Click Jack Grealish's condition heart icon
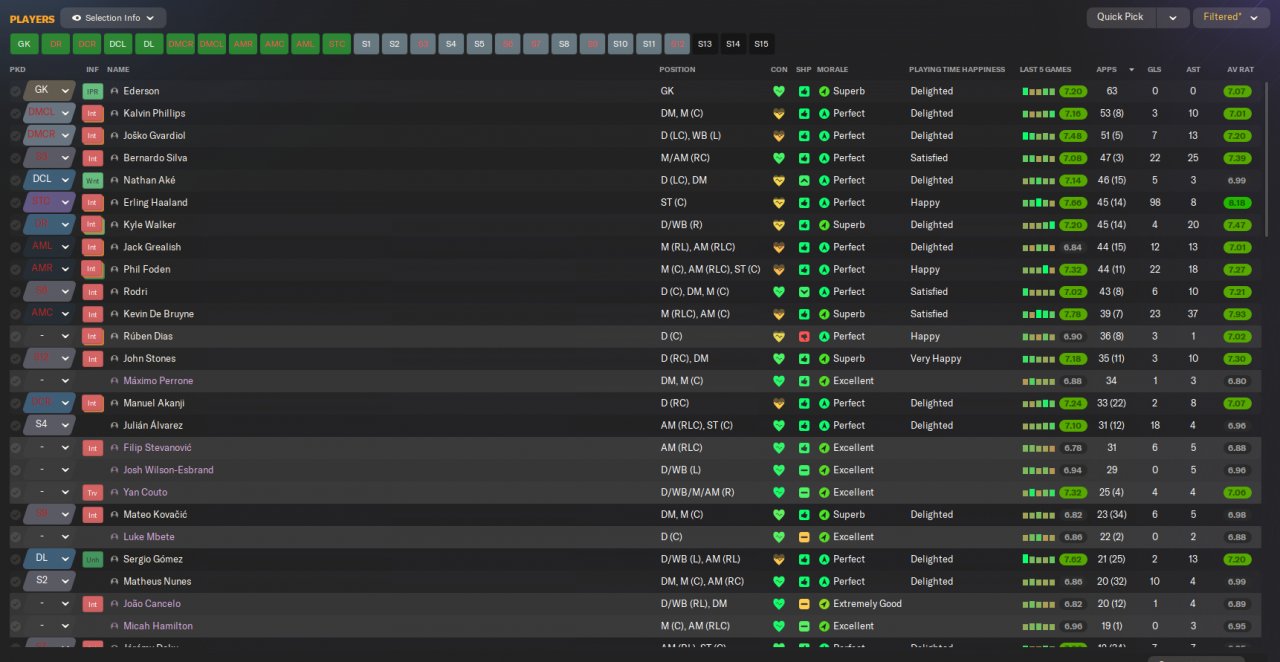1280x662 pixels. coord(779,247)
